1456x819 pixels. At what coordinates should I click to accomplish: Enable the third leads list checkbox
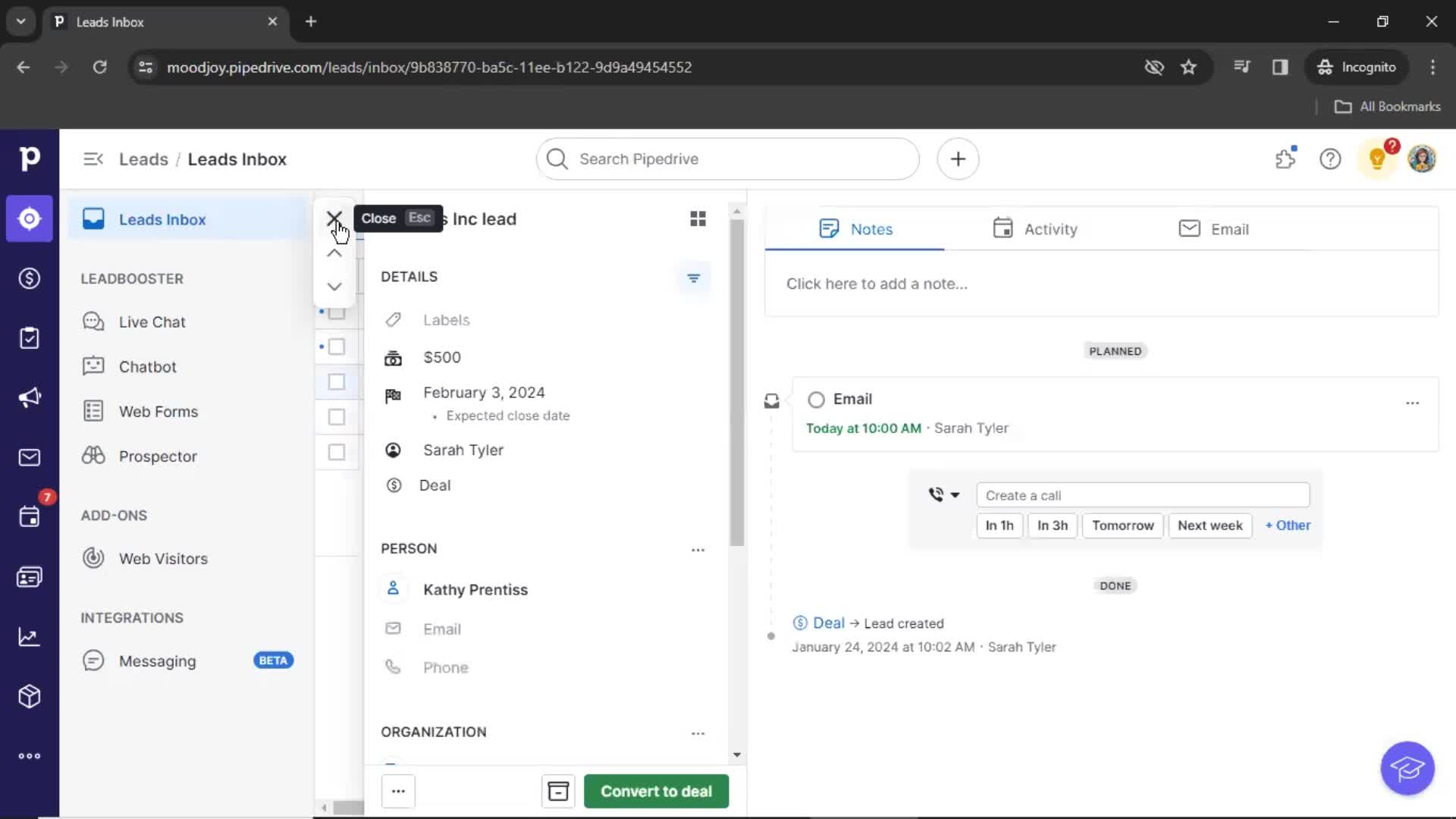[x=337, y=381]
